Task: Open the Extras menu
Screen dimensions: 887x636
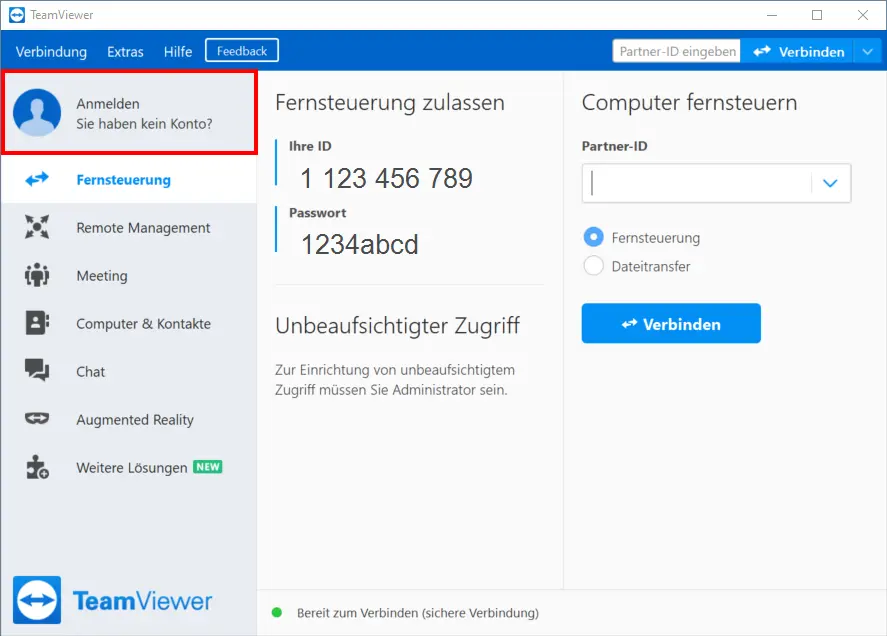Action: (125, 51)
